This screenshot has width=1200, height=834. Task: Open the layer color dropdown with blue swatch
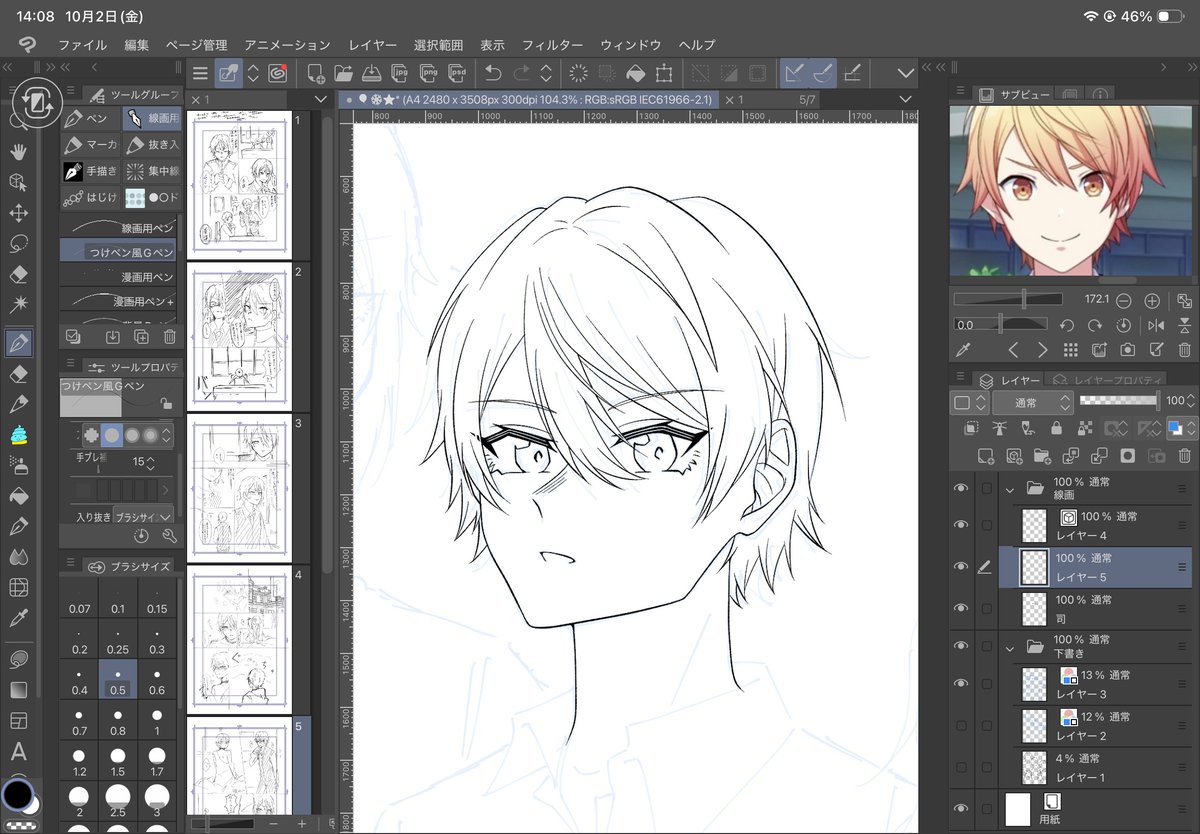1180,428
